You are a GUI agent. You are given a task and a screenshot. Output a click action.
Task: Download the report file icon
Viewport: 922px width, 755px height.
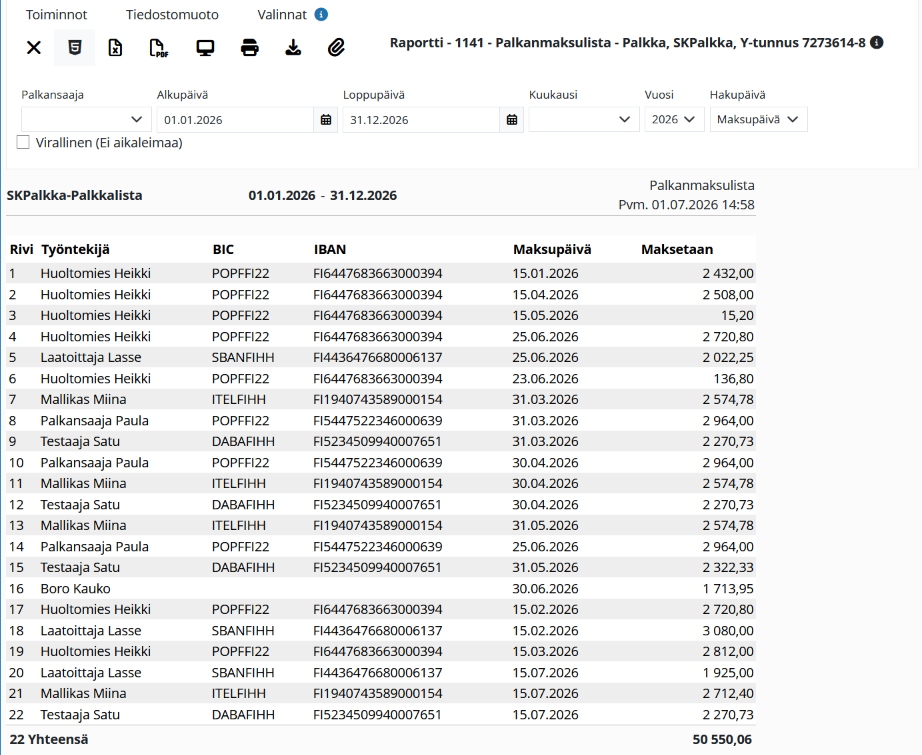tap(293, 48)
